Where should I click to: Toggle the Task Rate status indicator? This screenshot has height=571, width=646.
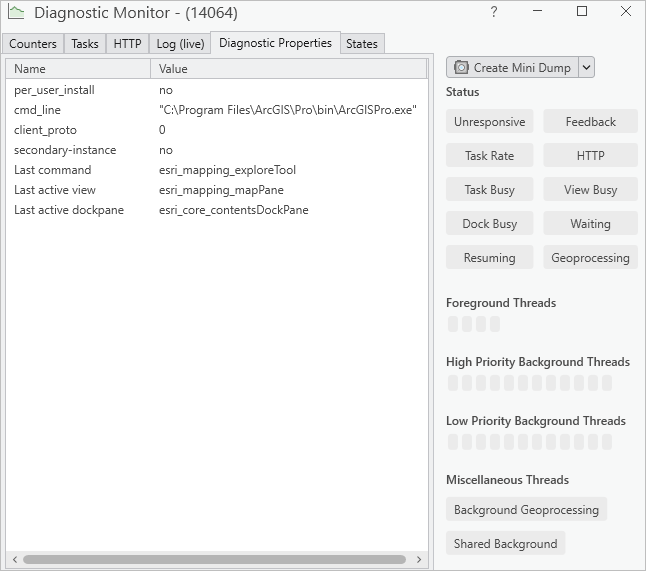tap(489, 156)
